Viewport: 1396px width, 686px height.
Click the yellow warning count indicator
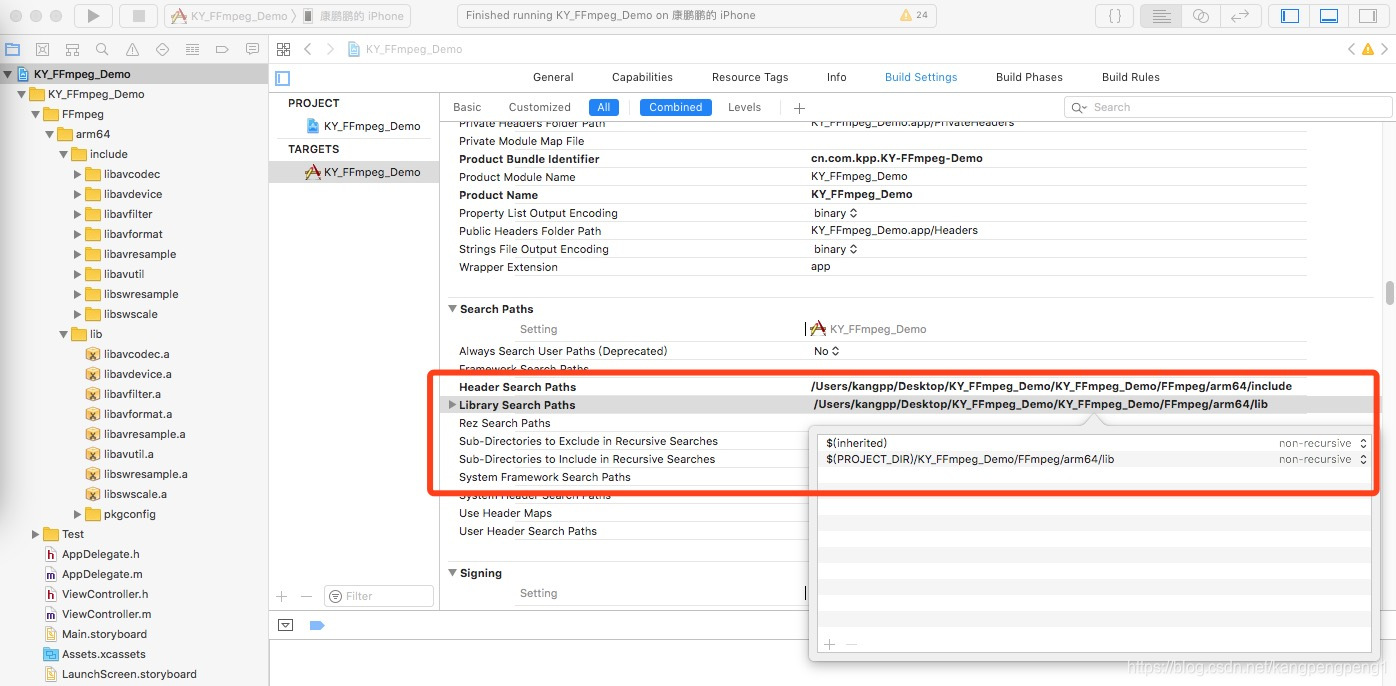914,16
